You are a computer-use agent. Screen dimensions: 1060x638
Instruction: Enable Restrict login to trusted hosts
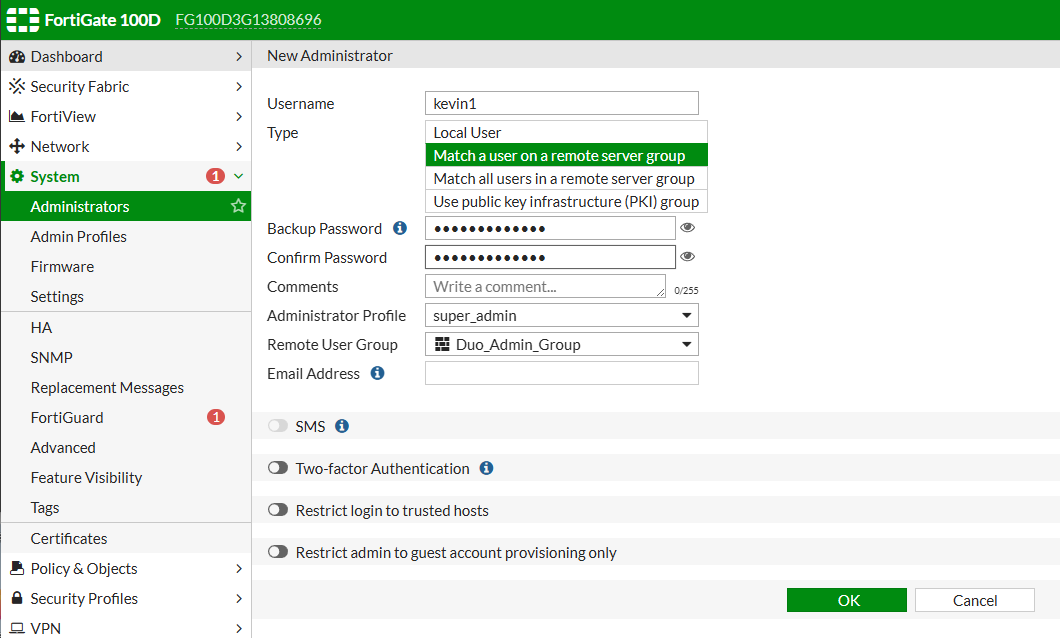point(278,510)
